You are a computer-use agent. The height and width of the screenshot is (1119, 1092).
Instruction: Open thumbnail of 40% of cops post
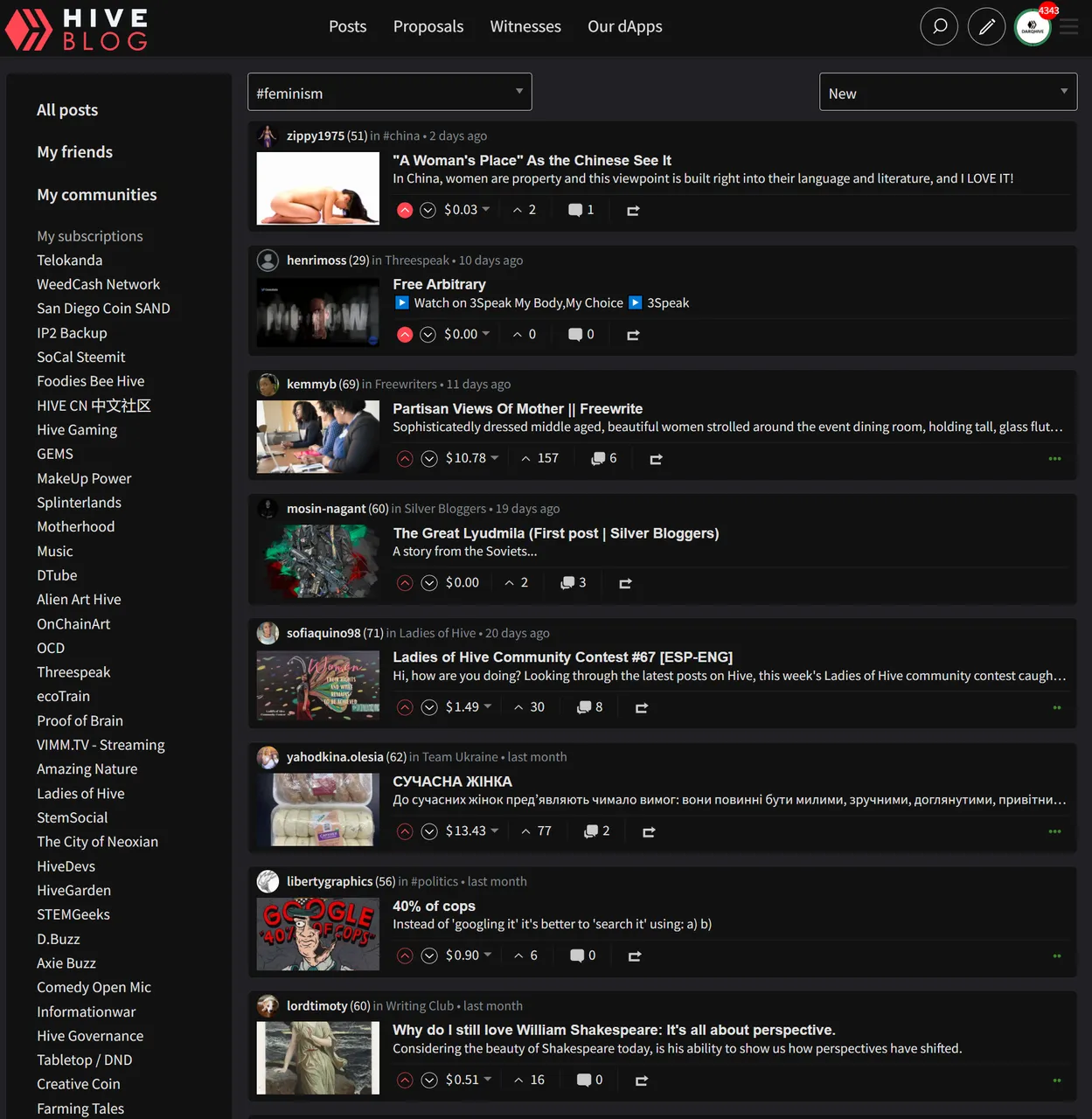pyautogui.click(x=318, y=934)
